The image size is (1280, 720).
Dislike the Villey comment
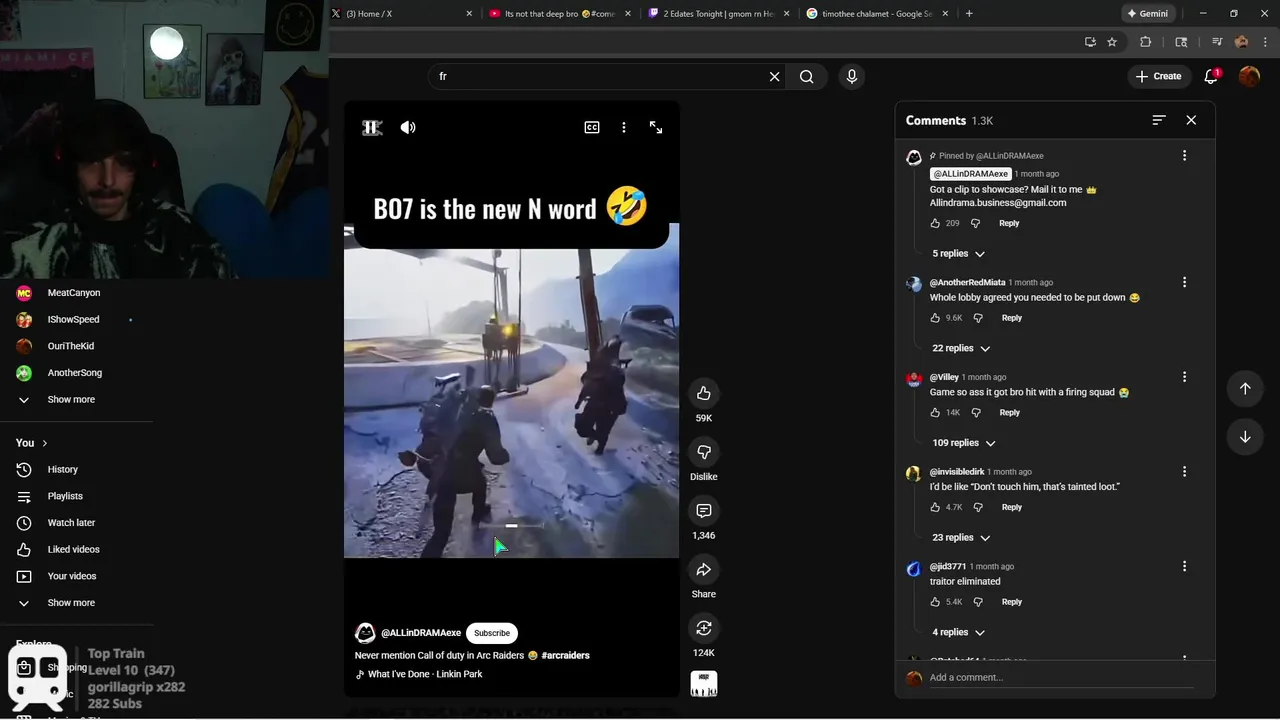(977, 412)
